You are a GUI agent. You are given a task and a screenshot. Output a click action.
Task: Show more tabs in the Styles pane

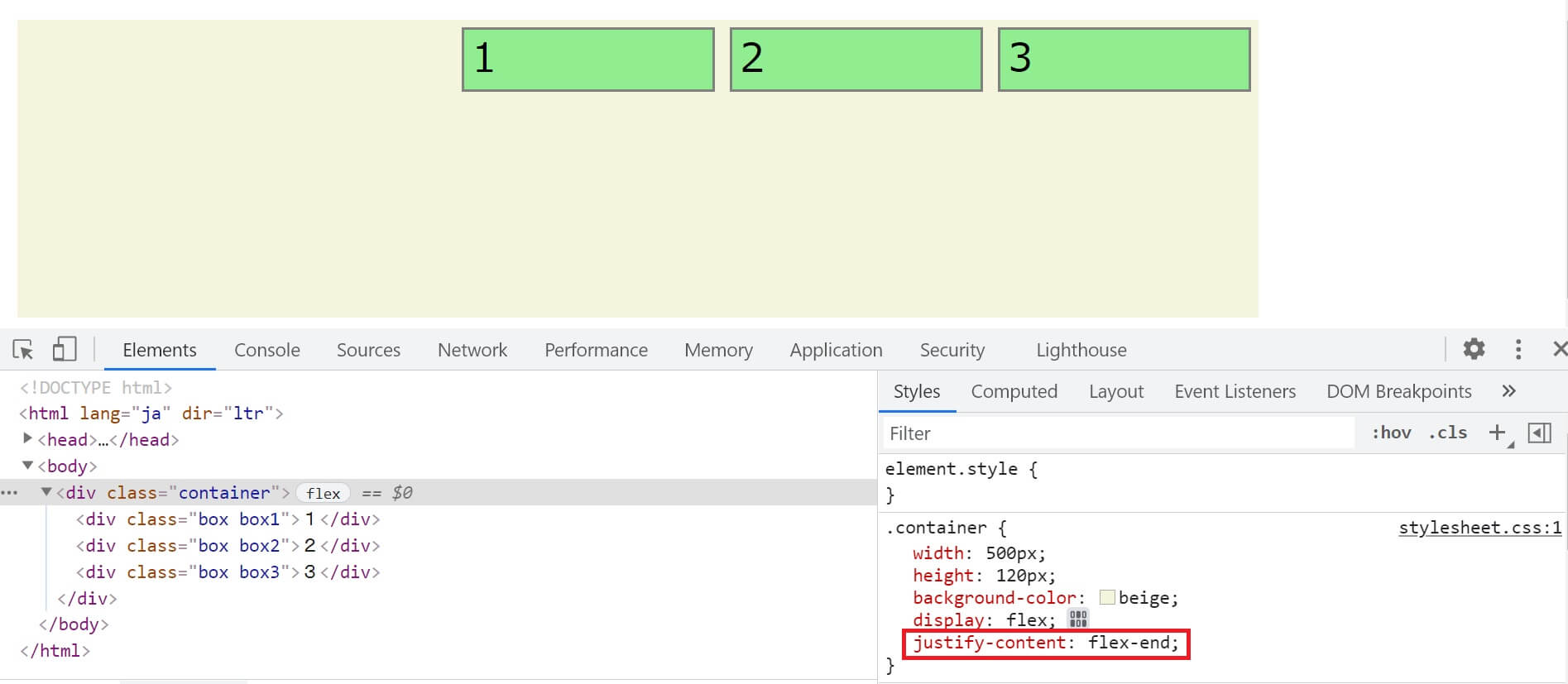(1508, 391)
